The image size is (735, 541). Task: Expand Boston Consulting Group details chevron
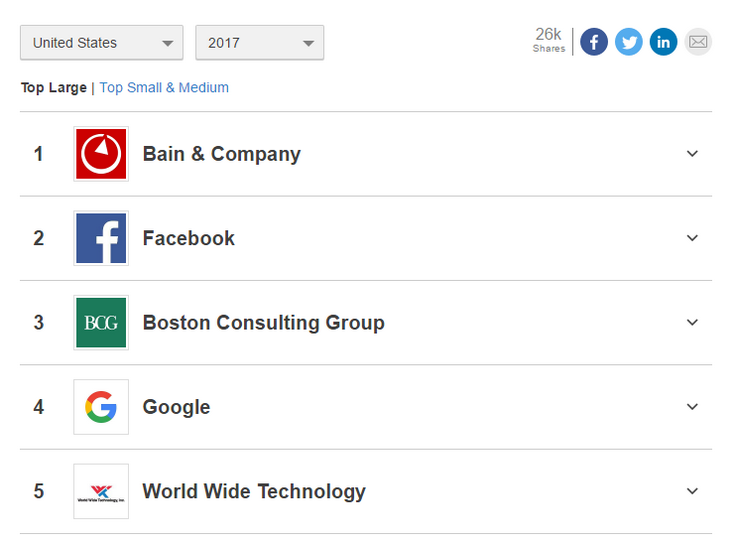tap(692, 323)
